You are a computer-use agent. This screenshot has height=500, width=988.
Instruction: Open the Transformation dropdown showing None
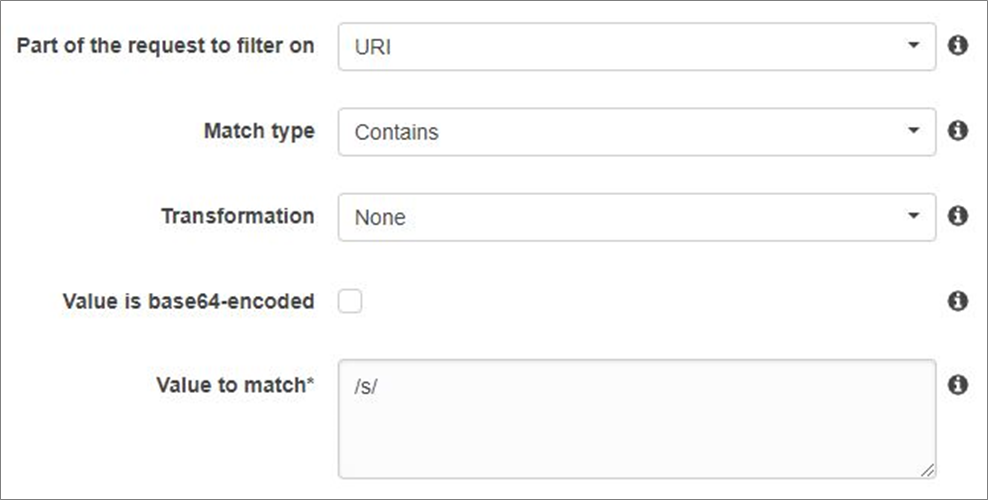coord(636,217)
